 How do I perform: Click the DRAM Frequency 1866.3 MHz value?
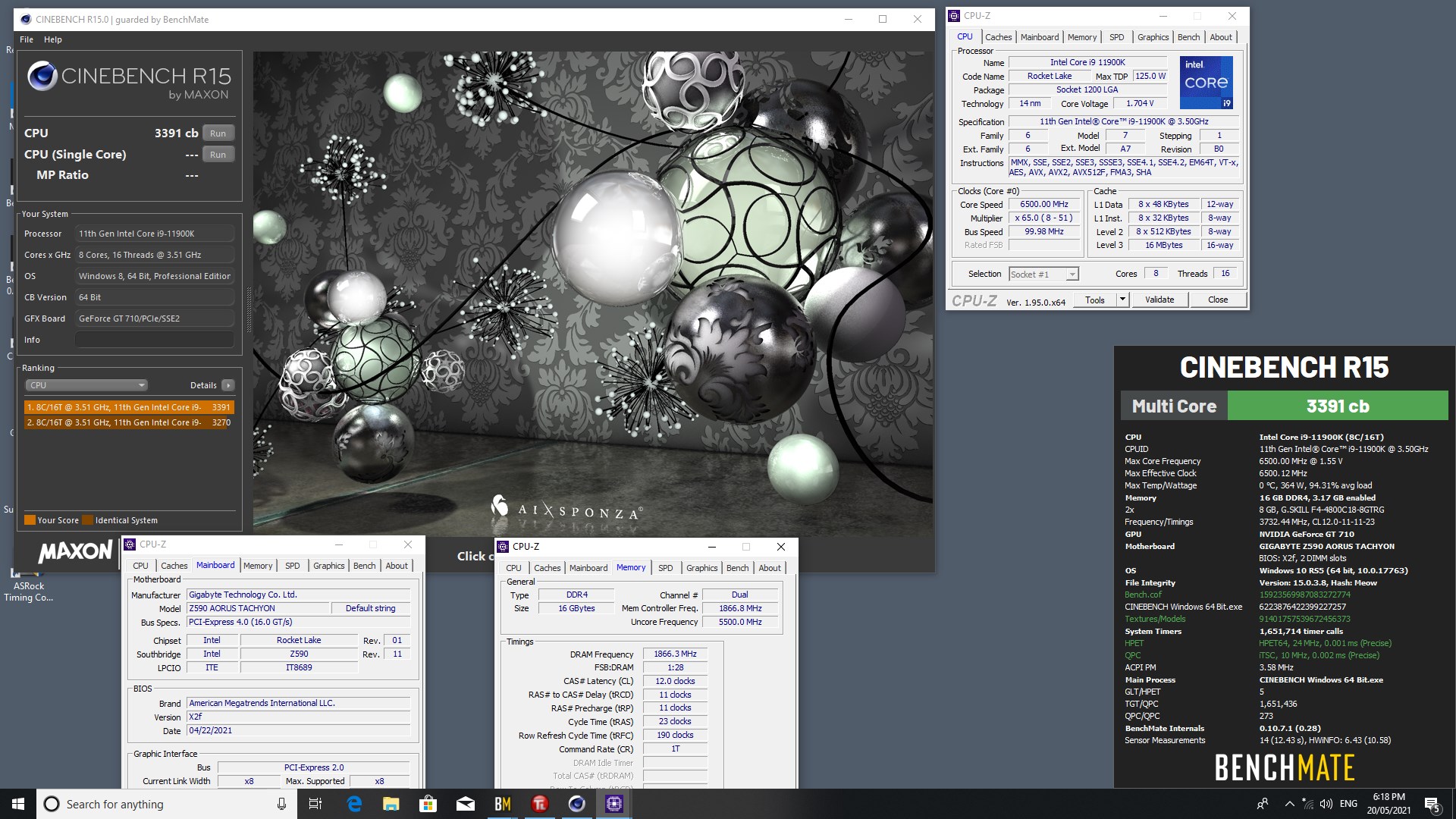click(675, 654)
